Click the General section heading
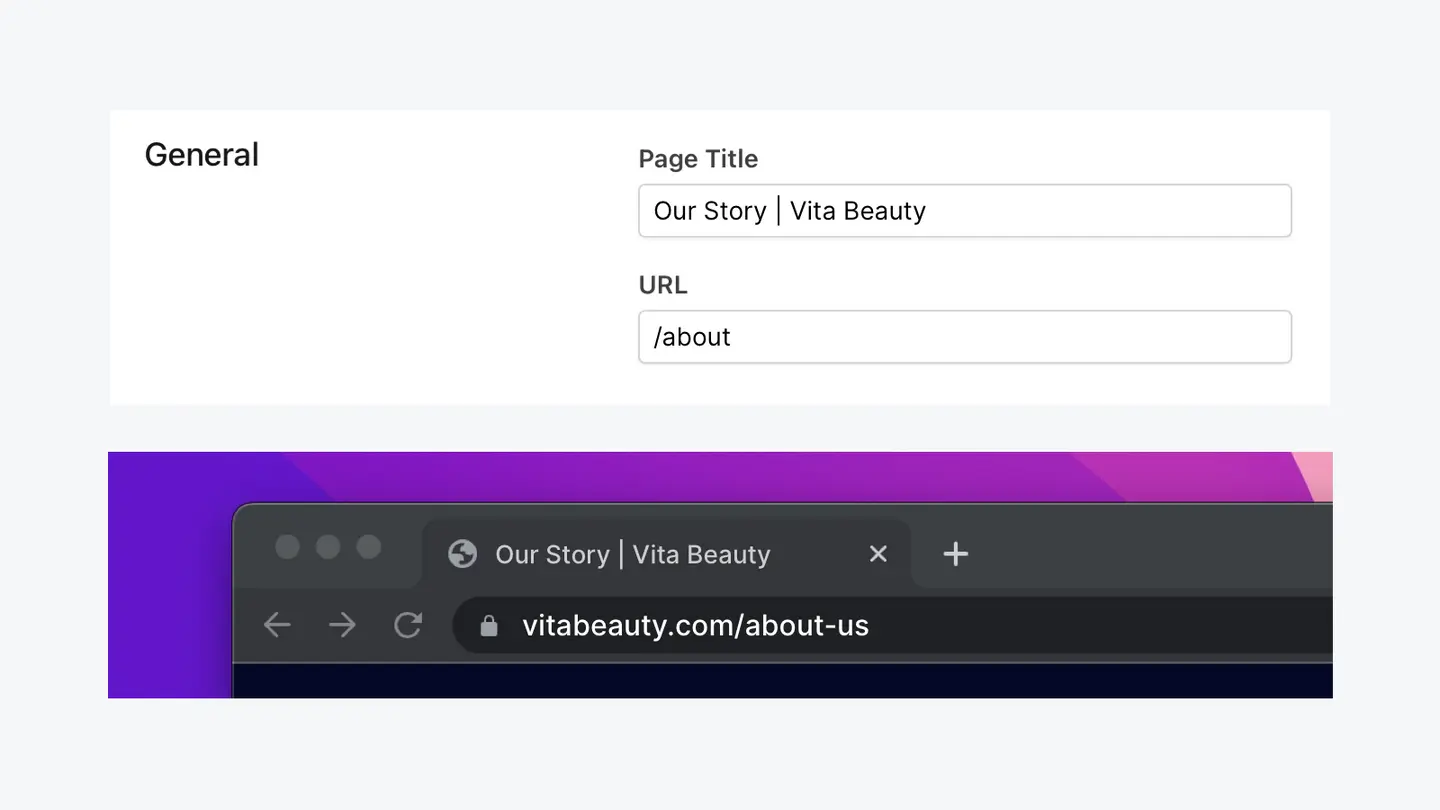The width and height of the screenshot is (1440, 810). click(x=202, y=155)
